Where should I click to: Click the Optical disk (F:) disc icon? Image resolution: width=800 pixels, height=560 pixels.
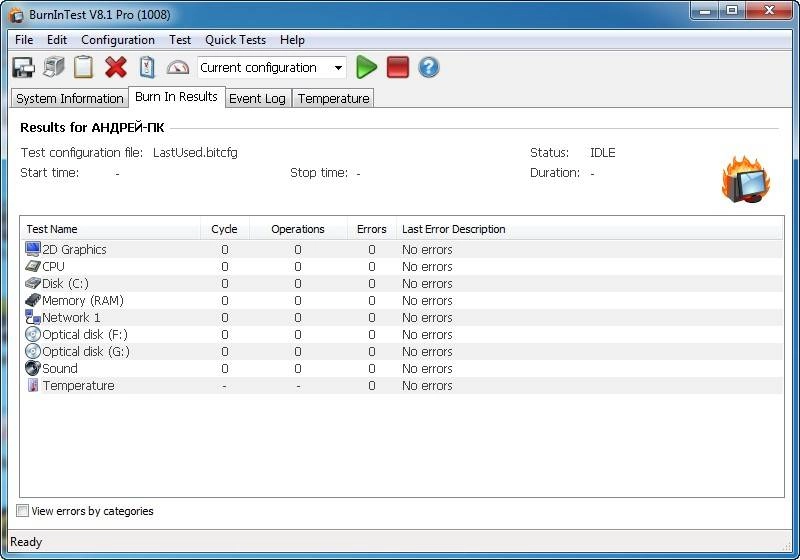pyautogui.click(x=33, y=334)
